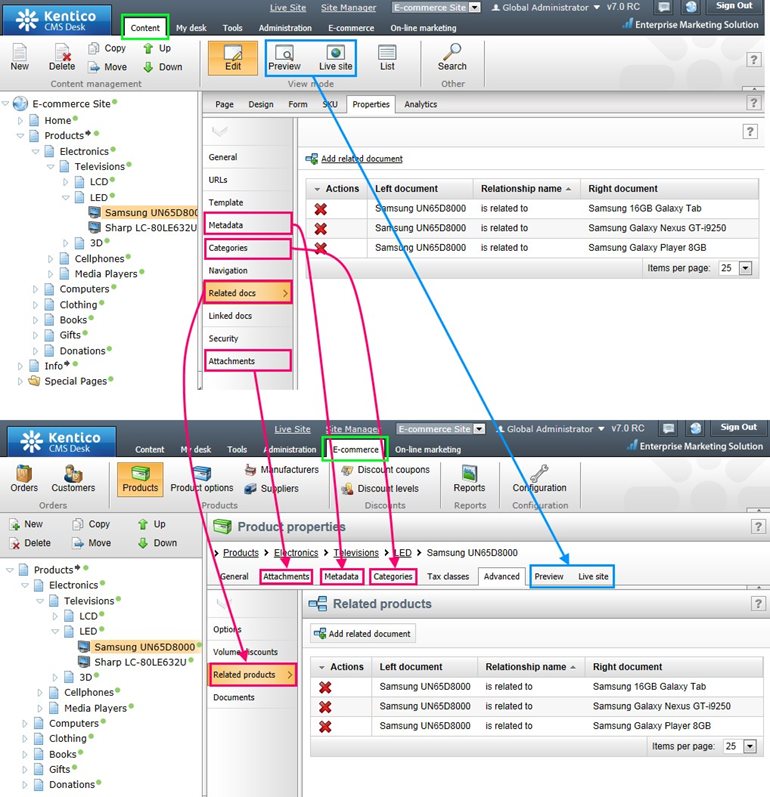The width and height of the screenshot is (770, 797).
Task: Click the chat icon in top header bar
Action: 663,7
